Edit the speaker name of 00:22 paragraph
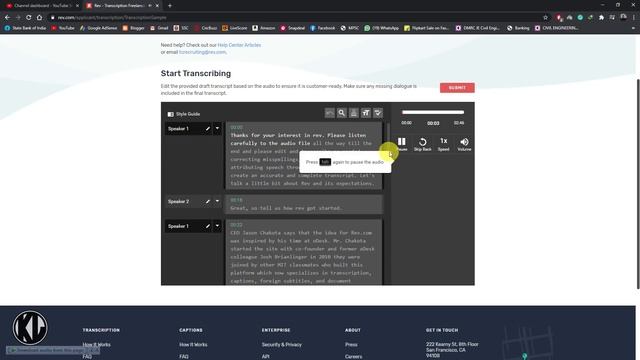This screenshot has height=360, width=640. (x=207, y=226)
